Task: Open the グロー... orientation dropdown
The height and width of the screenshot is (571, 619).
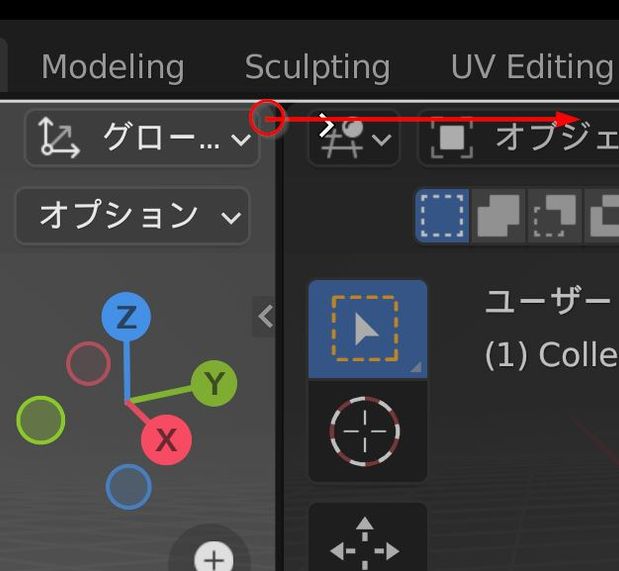Action: click(x=142, y=138)
